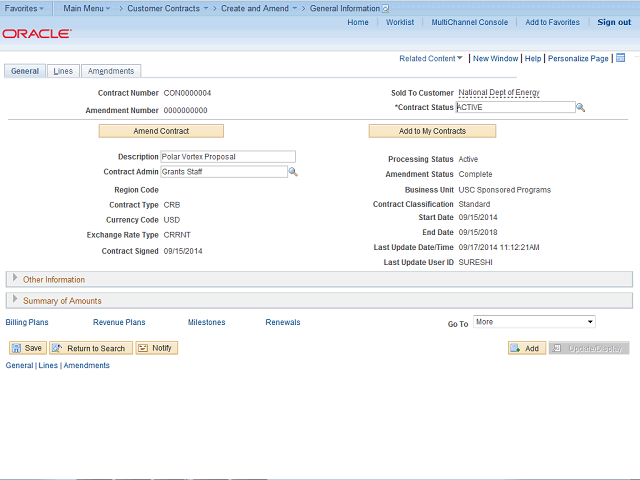Open the Main Menu dropdown
The width and height of the screenshot is (640, 480).
[86, 8]
